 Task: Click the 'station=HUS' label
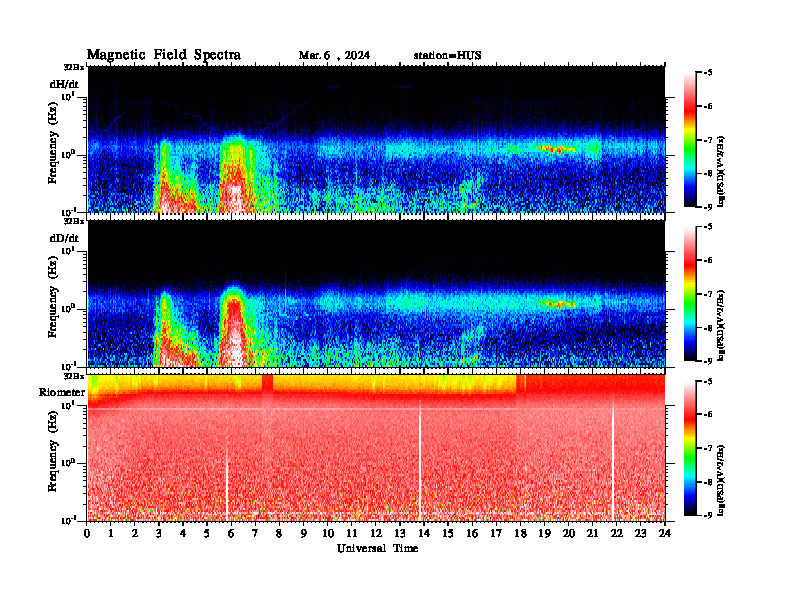point(447,56)
